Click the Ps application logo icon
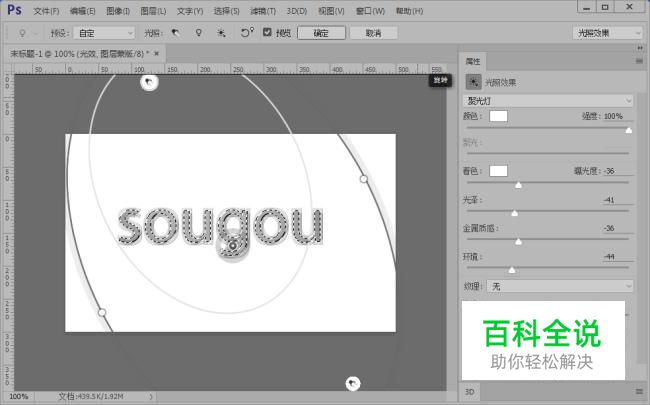 pyautogui.click(x=12, y=11)
